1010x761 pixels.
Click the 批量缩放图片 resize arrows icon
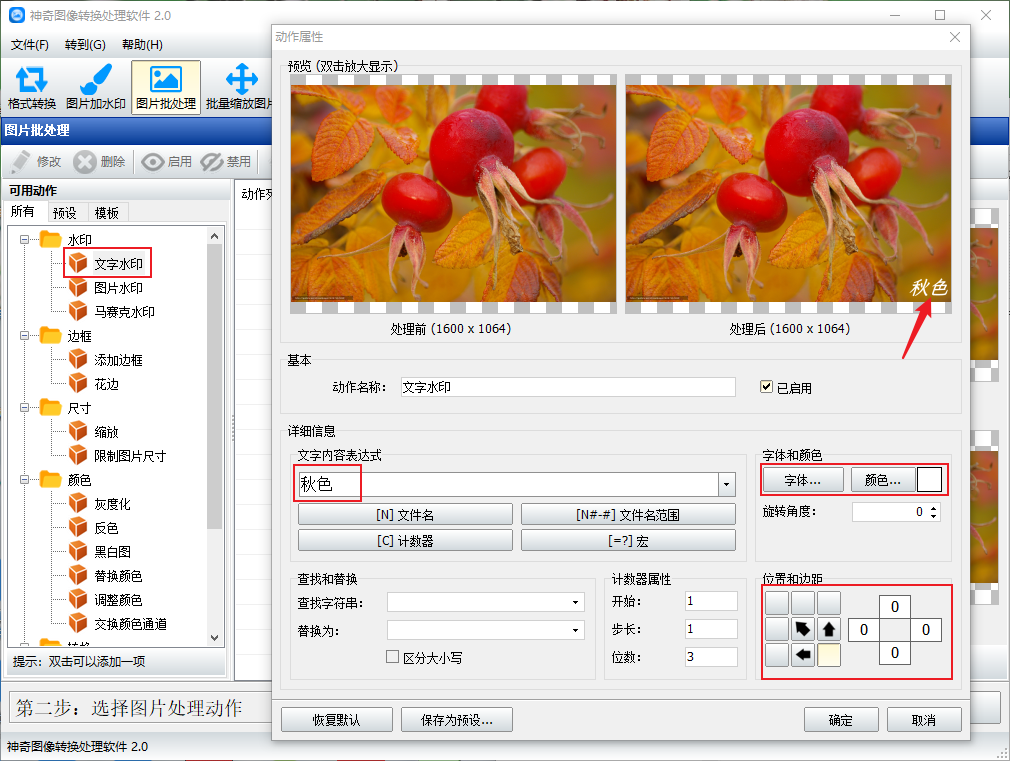click(242, 79)
